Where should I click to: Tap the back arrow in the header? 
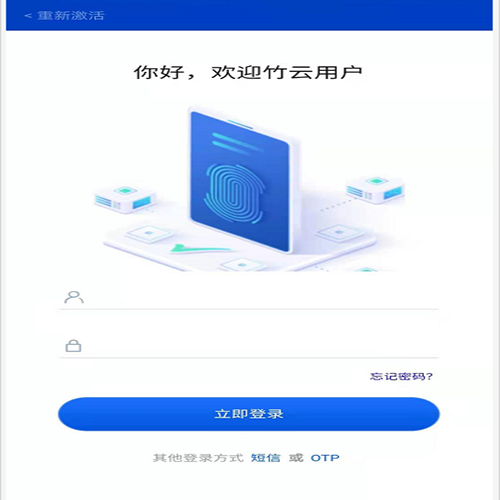tap(28, 16)
